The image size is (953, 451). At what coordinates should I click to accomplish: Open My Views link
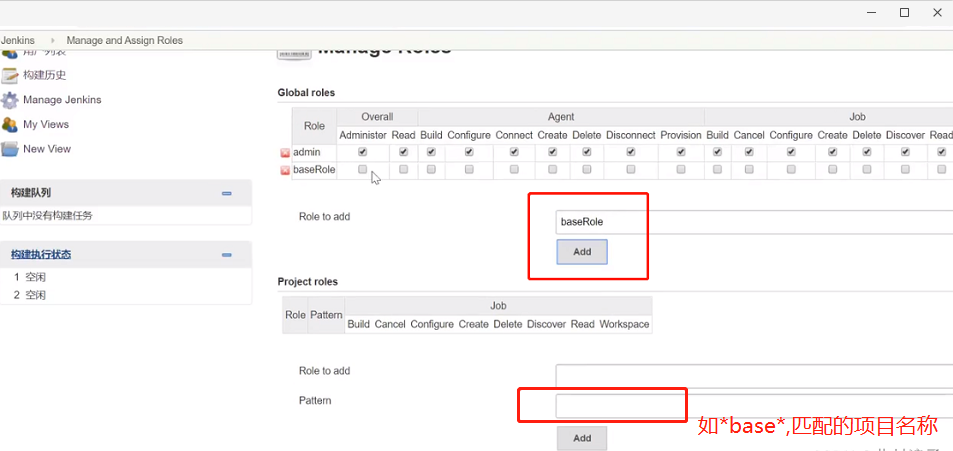click(x=46, y=124)
